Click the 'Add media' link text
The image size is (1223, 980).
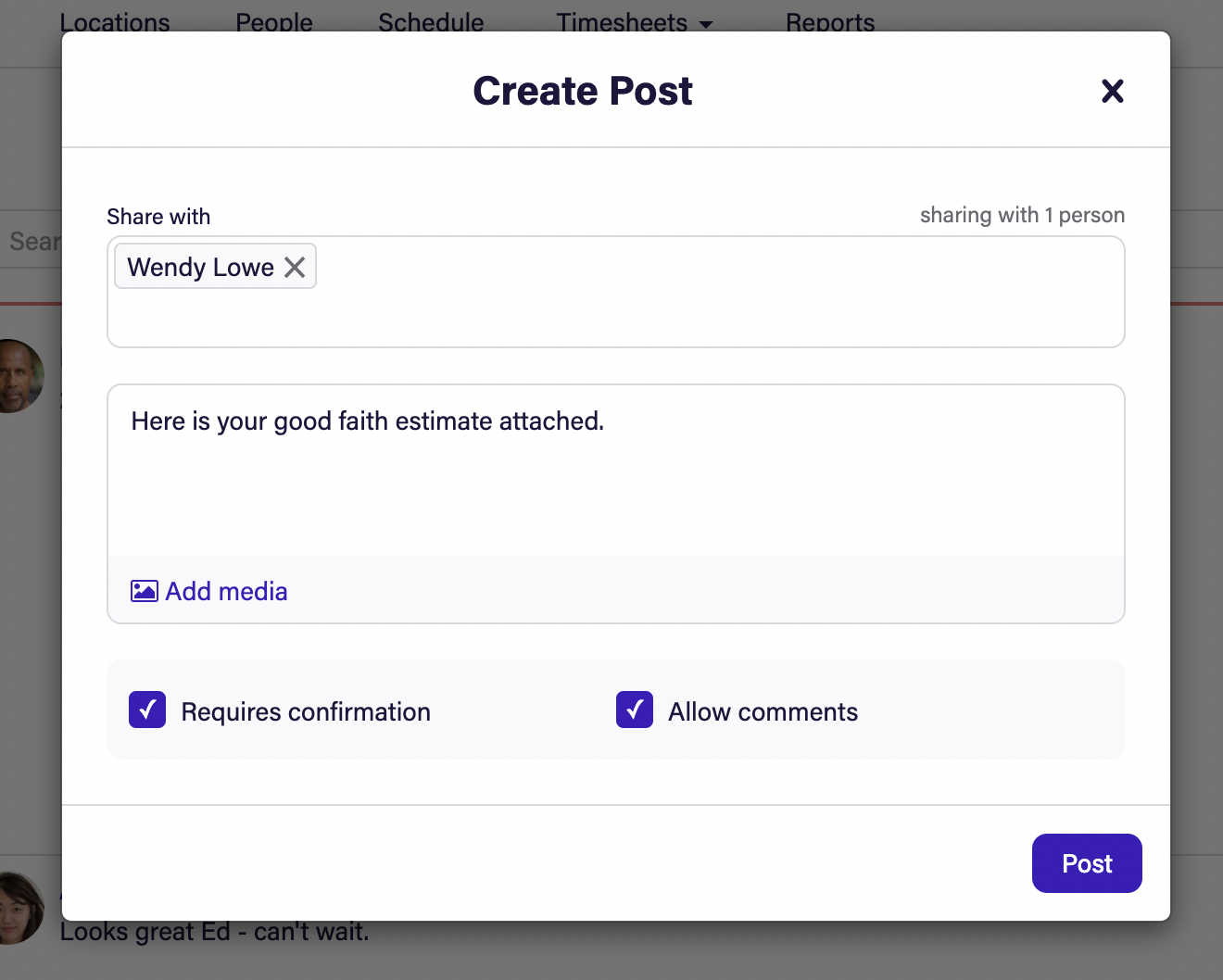pos(226,591)
